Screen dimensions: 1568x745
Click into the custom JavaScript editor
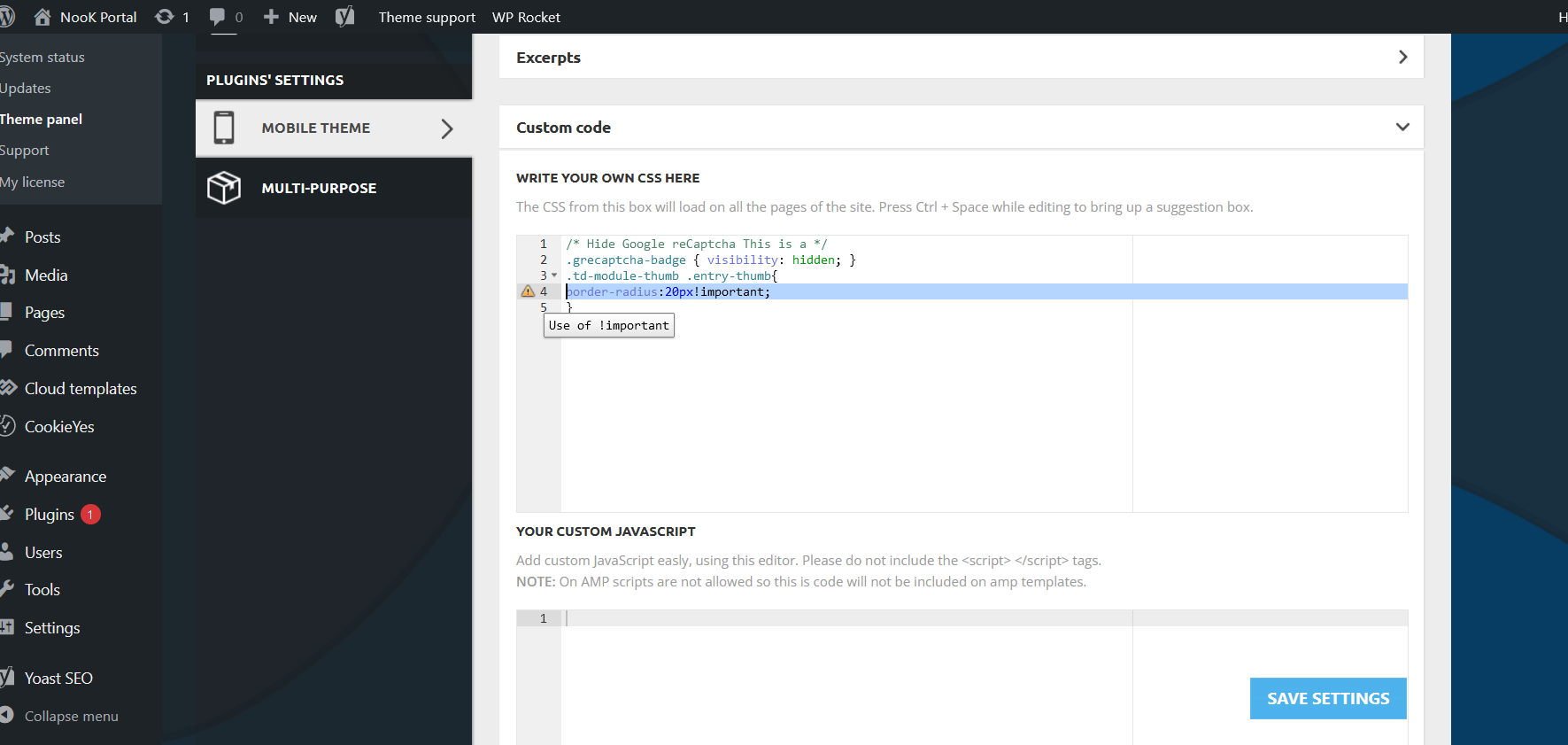point(983,678)
